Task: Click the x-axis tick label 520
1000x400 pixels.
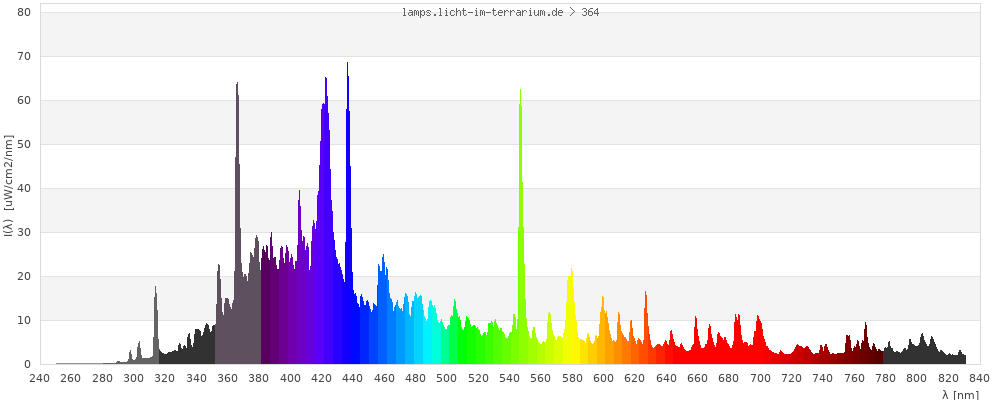Action: [x=478, y=378]
